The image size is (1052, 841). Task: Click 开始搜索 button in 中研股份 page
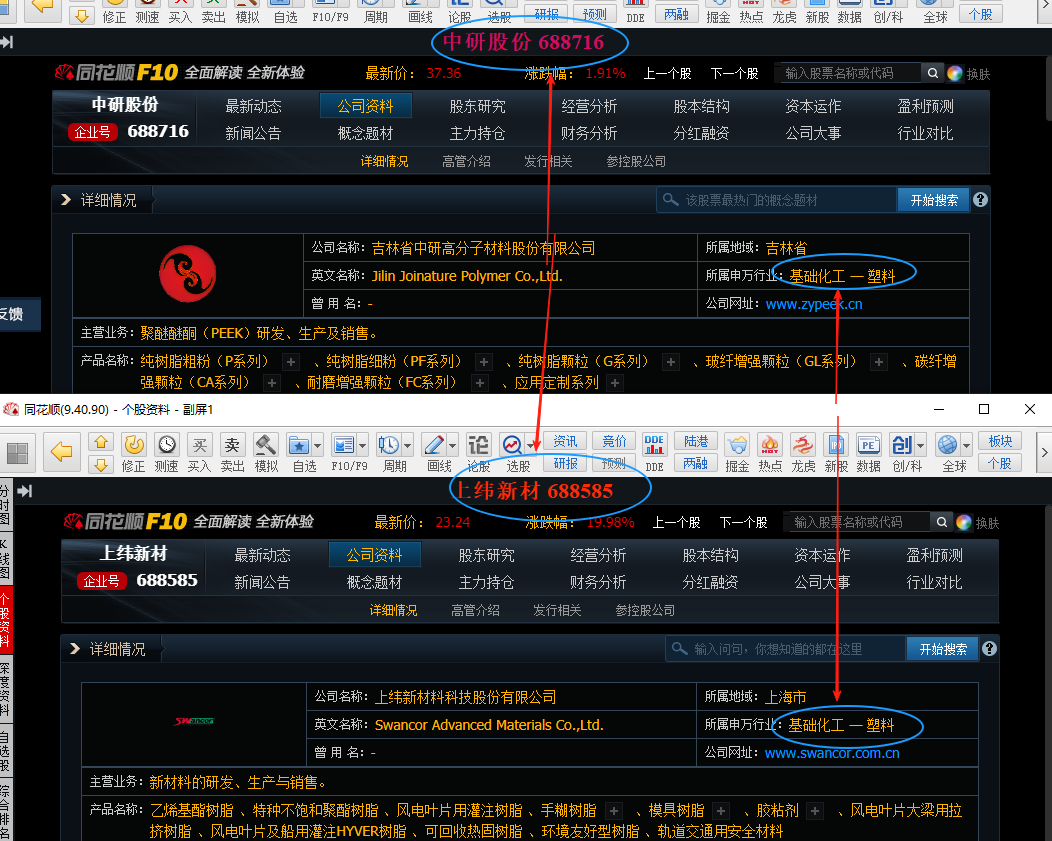(934, 200)
